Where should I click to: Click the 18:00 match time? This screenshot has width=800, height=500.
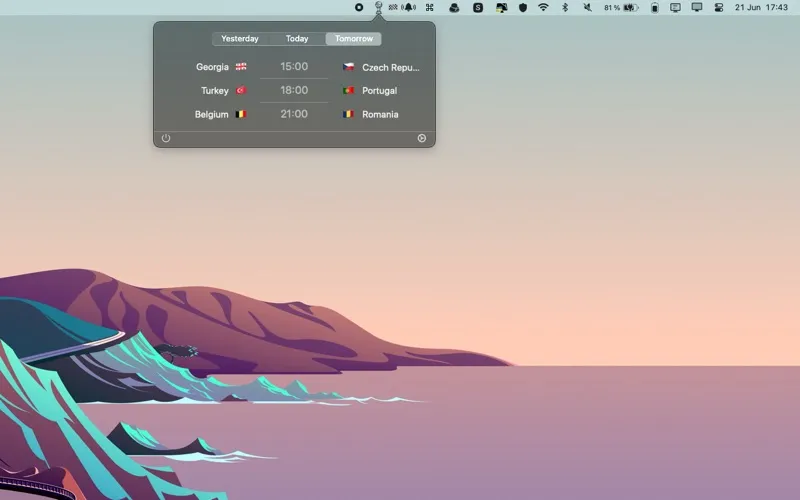click(294, 90)
